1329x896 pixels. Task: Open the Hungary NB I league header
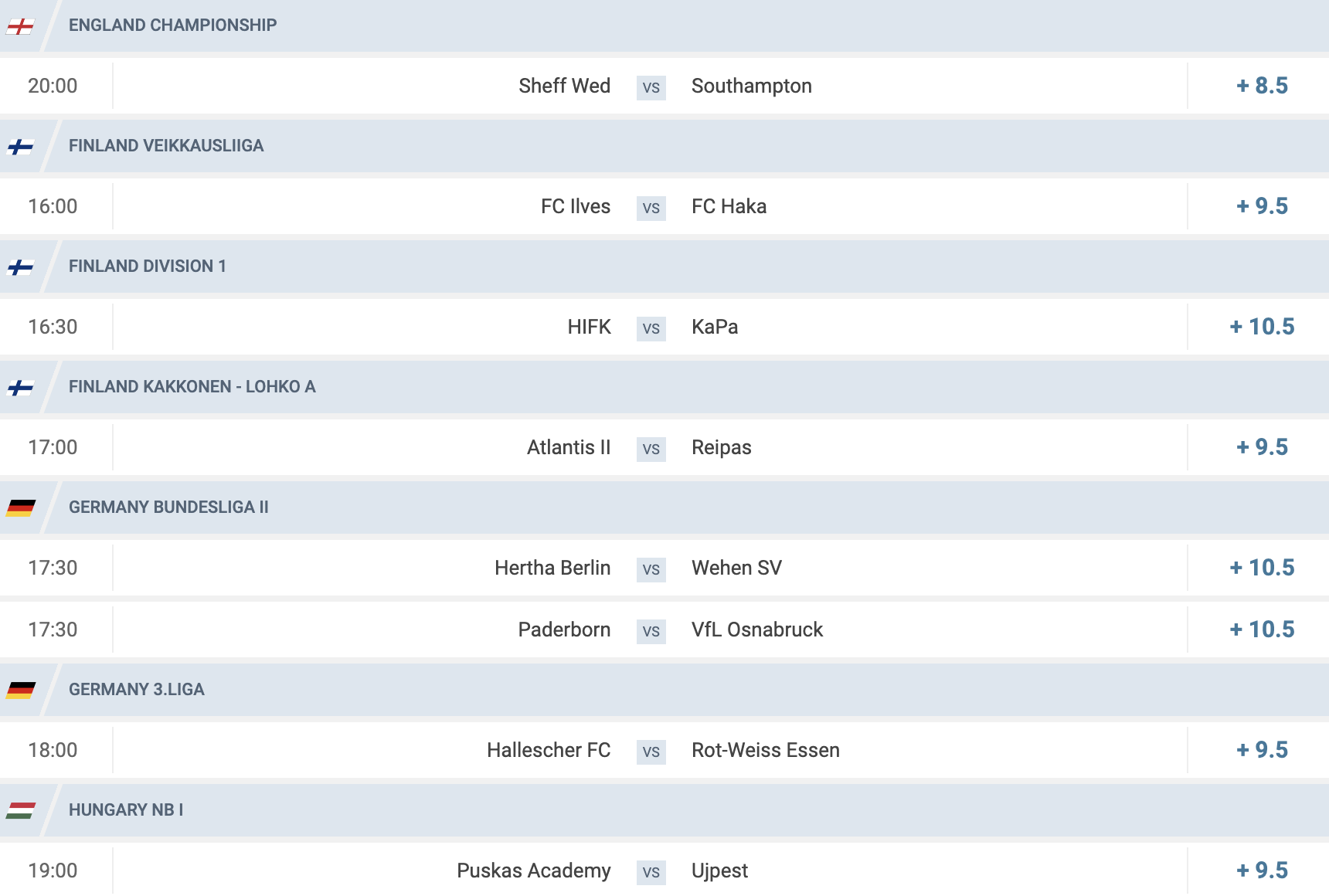click(664, 810)
